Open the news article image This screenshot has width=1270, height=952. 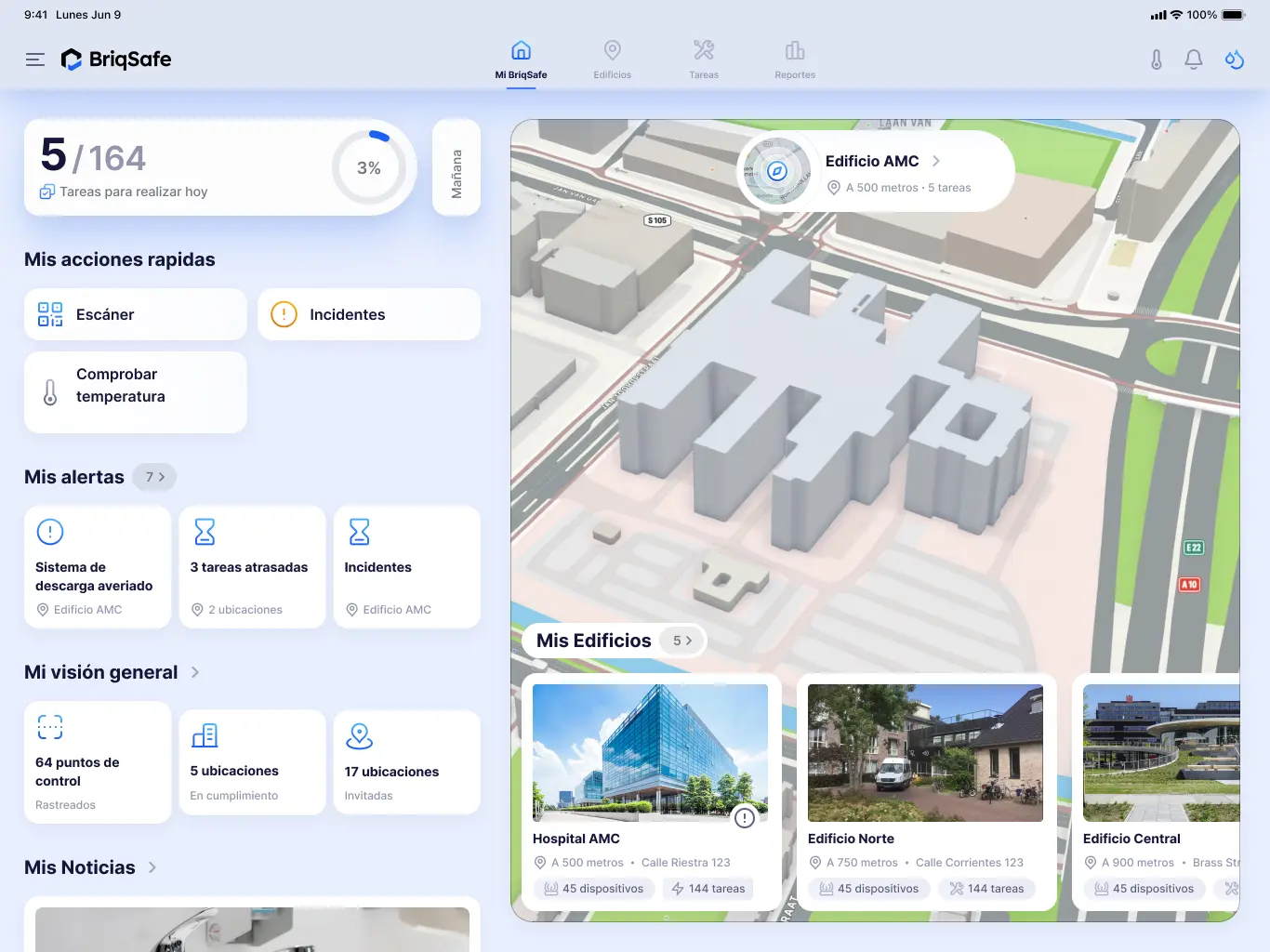click(x=252, y=930)
